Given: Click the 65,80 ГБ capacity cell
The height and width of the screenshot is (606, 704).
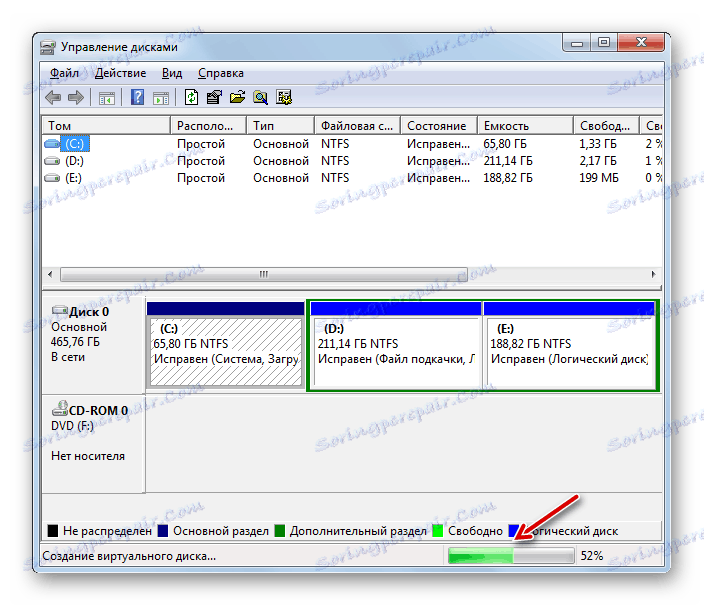Looking at the screenshot, I should (x=505, y=144).
